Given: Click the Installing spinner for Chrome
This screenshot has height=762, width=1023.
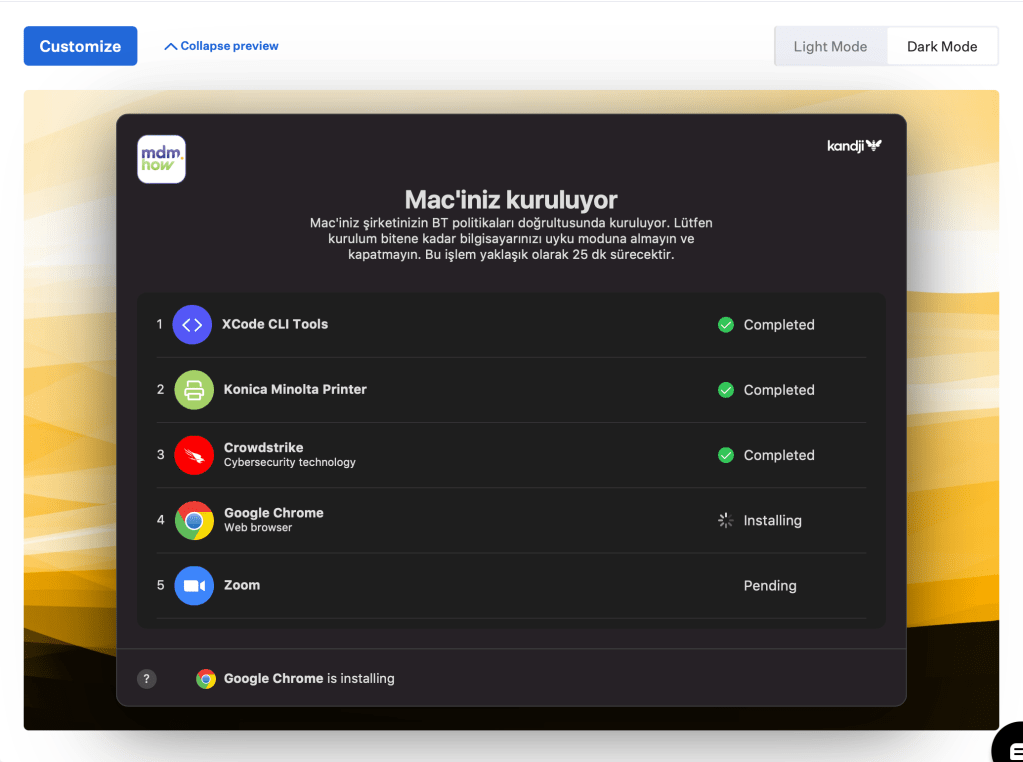Looking at the screenshot, I should [726, 520].
